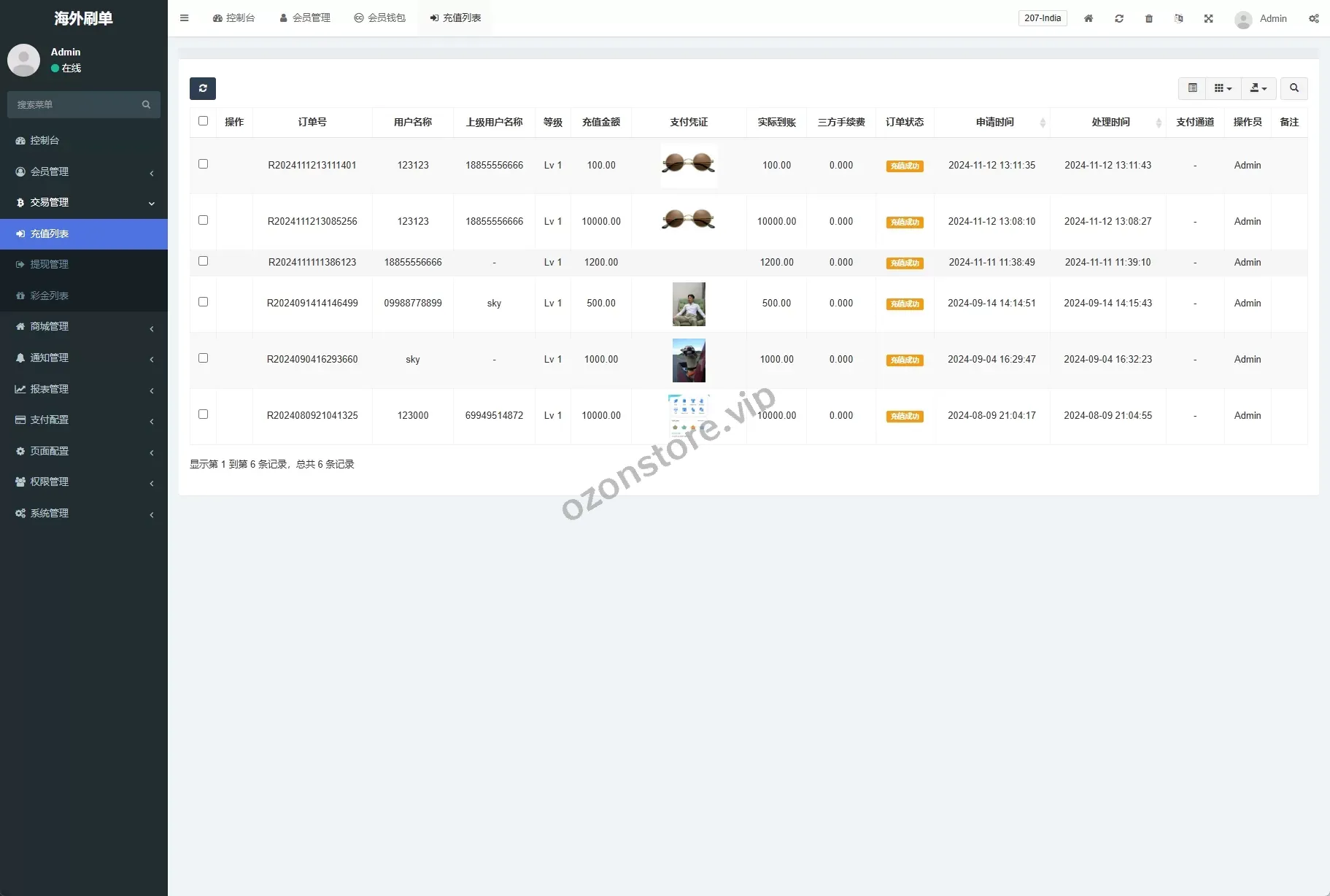The image size is (1330, 896).
Task: Click the language switch icon in header
Action: pyautogui.click(x=1178, y=18)
